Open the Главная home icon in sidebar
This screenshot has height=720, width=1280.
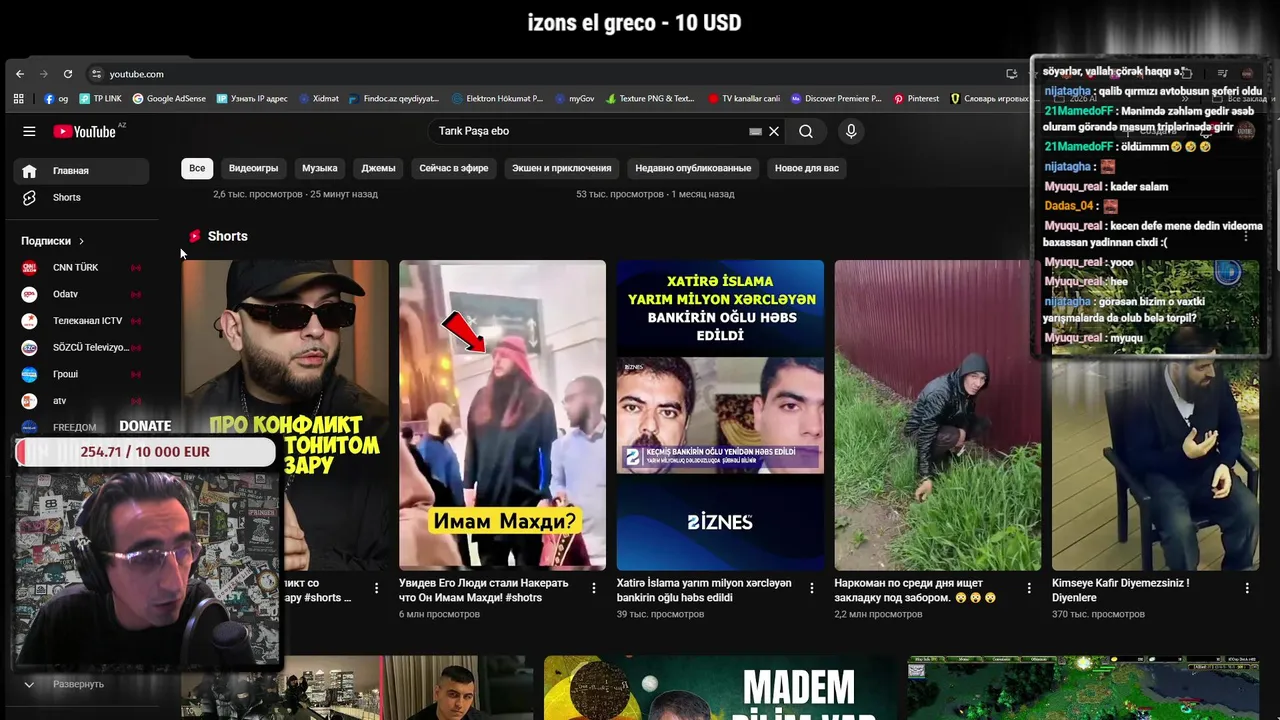pyautogui.click(x=29, y=171)
